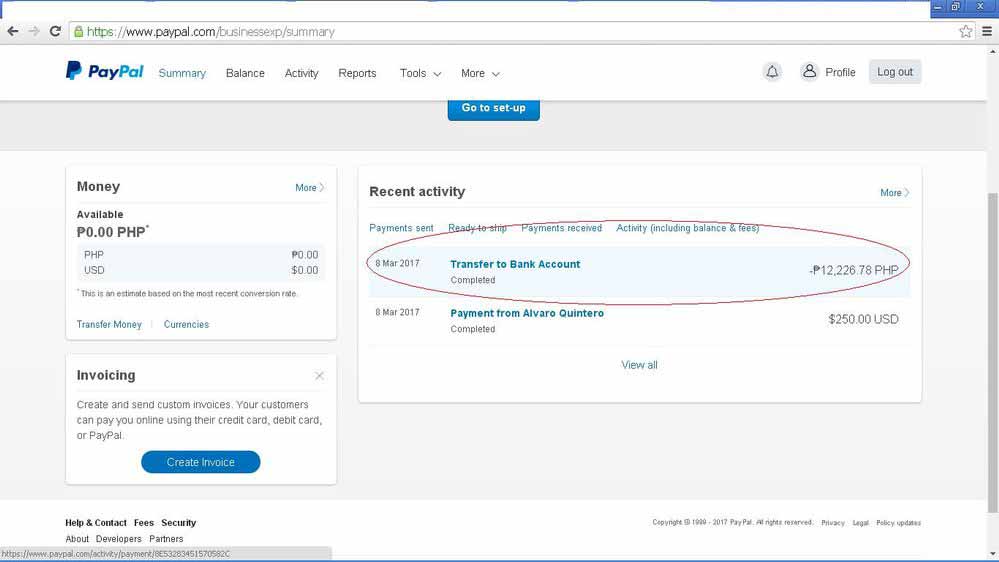The image size is (999, 562).
Task: Click the USD balance row
Action: (x=201, y=270)
